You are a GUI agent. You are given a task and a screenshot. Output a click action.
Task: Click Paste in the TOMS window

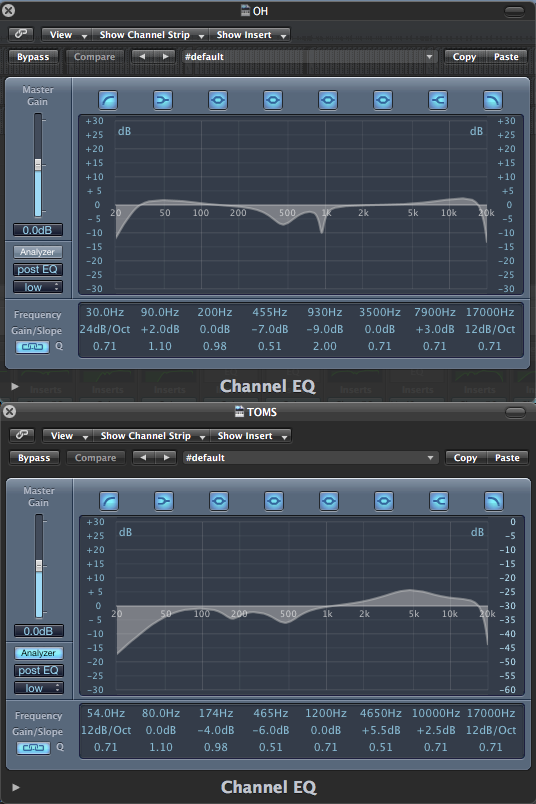(x=507, y=458)
